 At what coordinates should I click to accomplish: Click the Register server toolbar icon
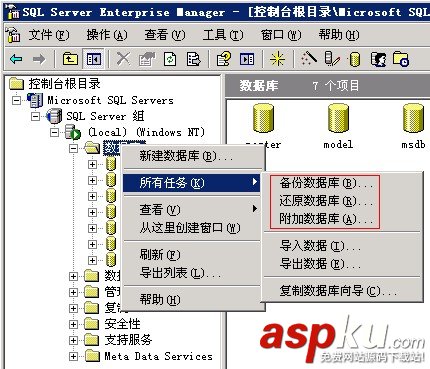332,59
